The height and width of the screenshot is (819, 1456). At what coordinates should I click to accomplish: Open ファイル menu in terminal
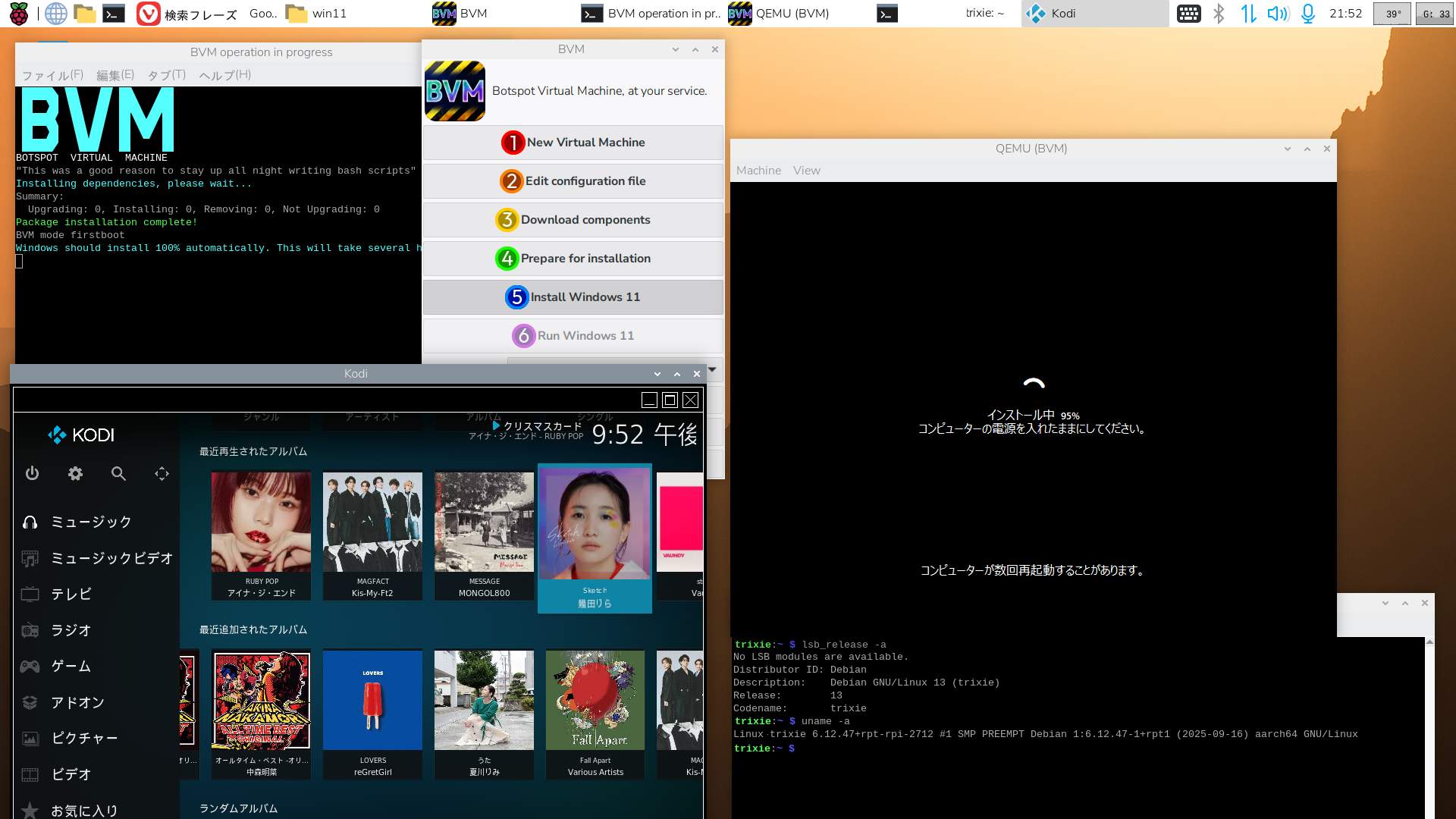pos(52,75)
